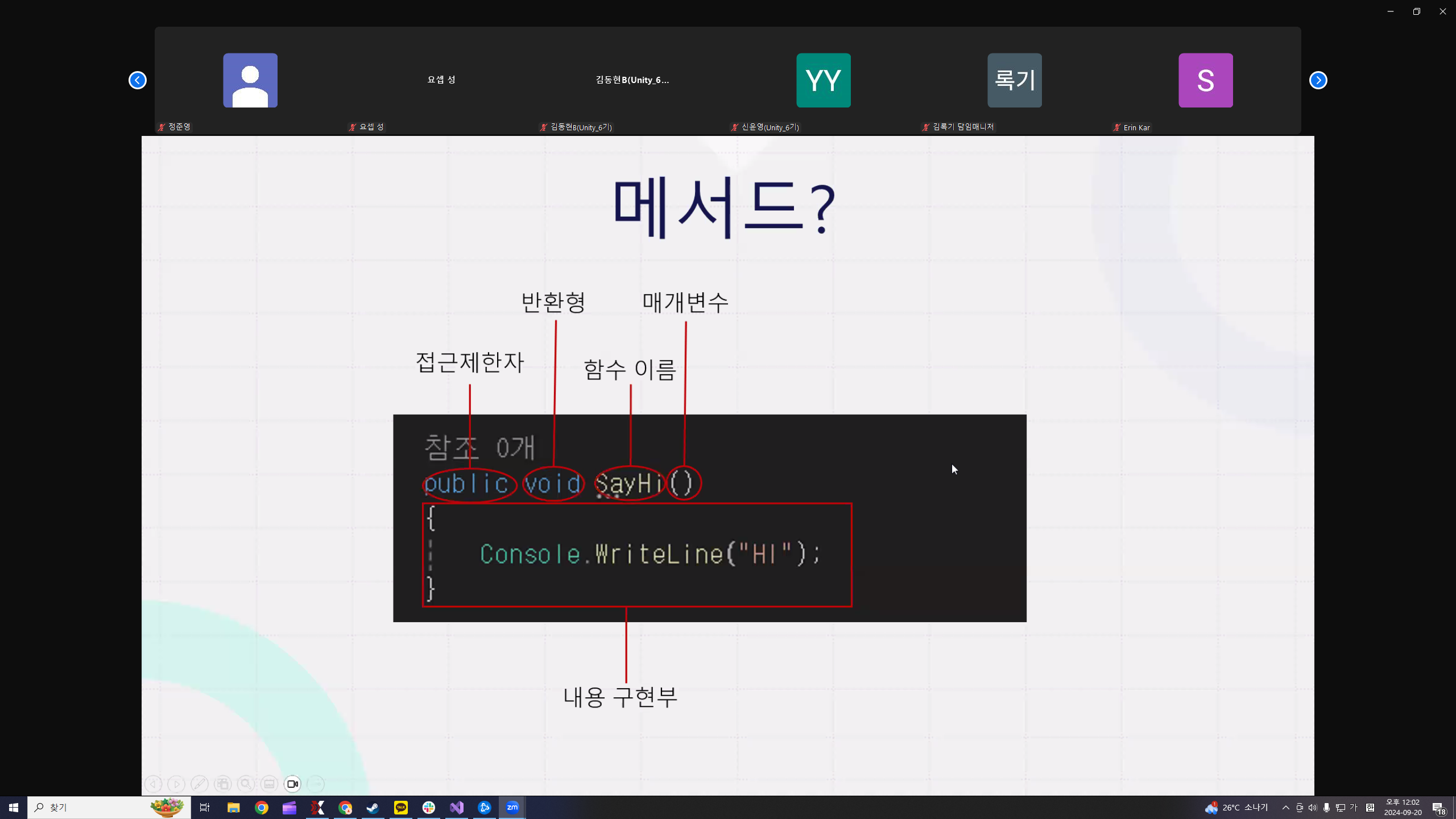Toggle Korean IME 한 input mode indicator
The width and height of the screenshot is (1456, 819).
coord(1370,808)
